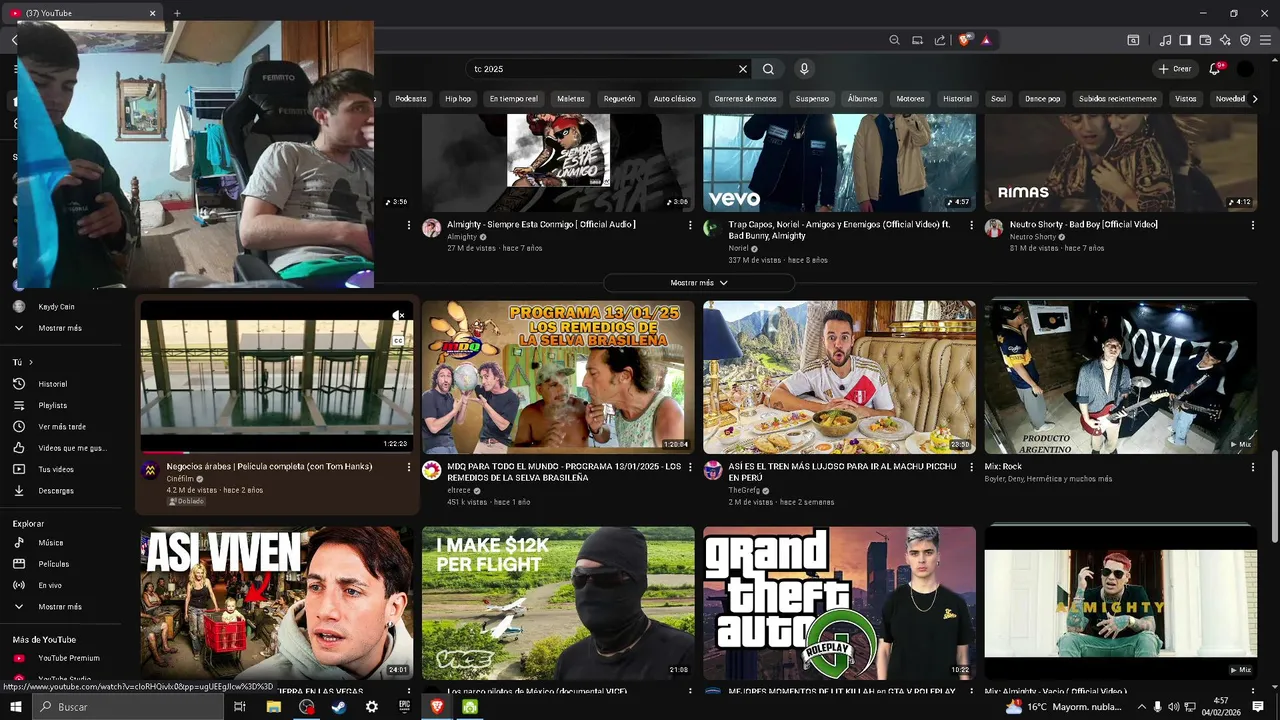This screenshot has width=1280, height=720.
Task: Select the Reguetón filter chip
Action: click(x=619, y=99)
